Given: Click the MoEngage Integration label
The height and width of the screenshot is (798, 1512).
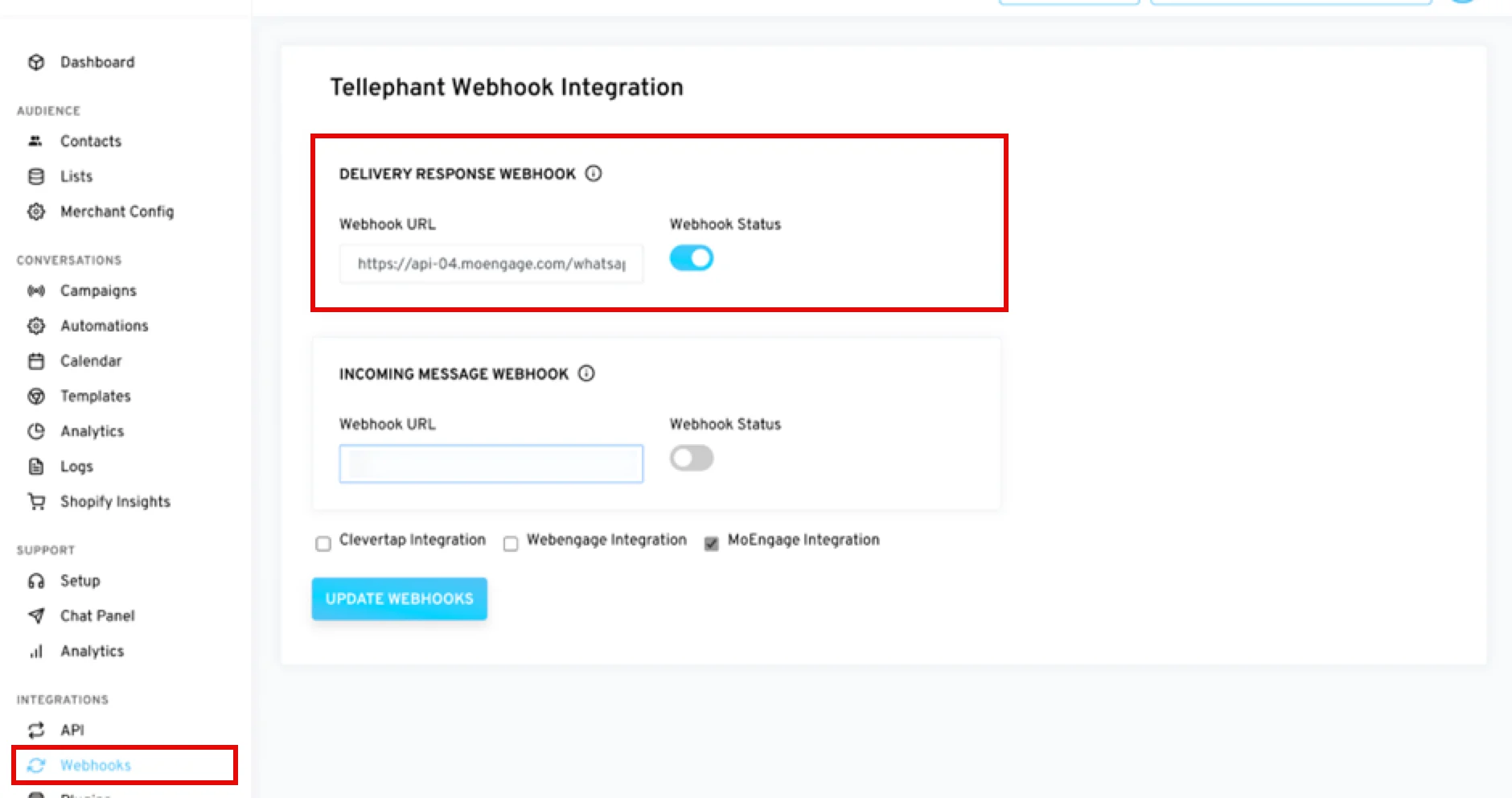Looking at the screenshot, I should 803,540.
